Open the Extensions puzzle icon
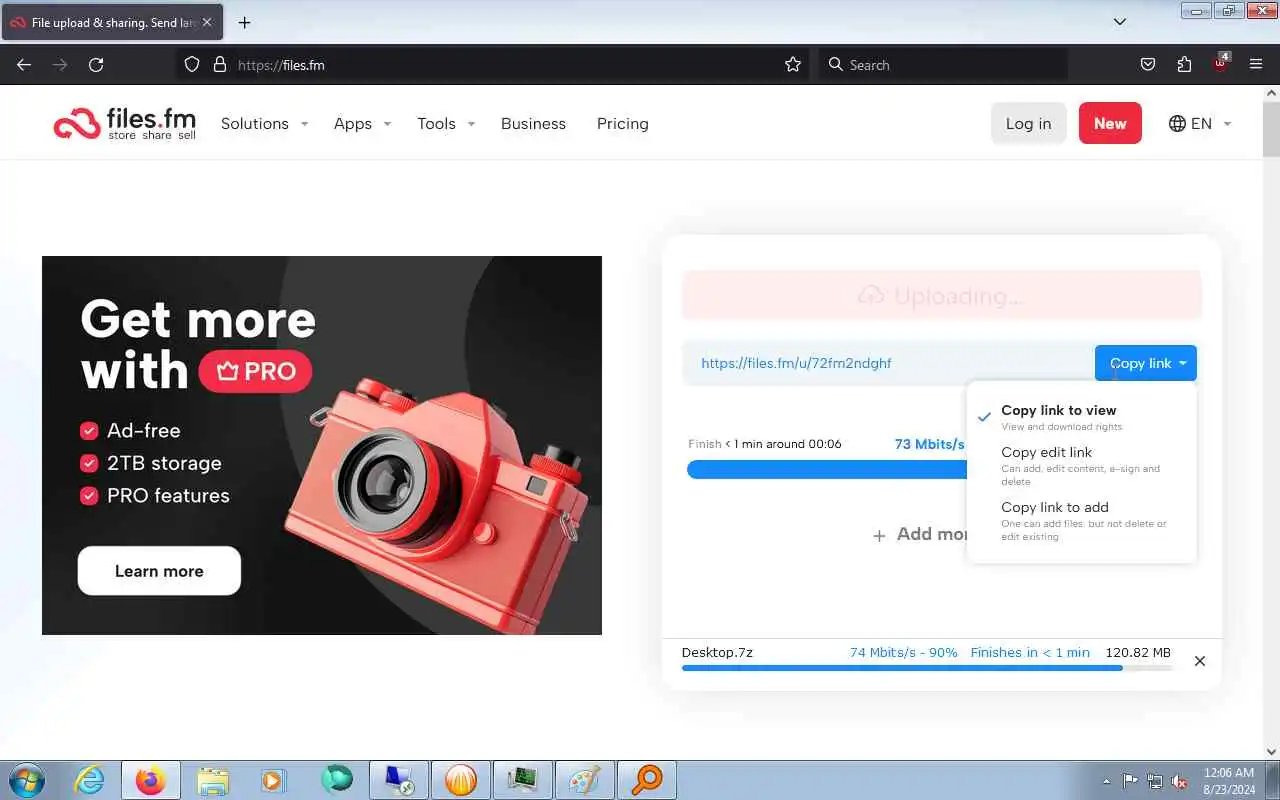The height and width of the screenshot is (800, 1280). coord(1184,64)
